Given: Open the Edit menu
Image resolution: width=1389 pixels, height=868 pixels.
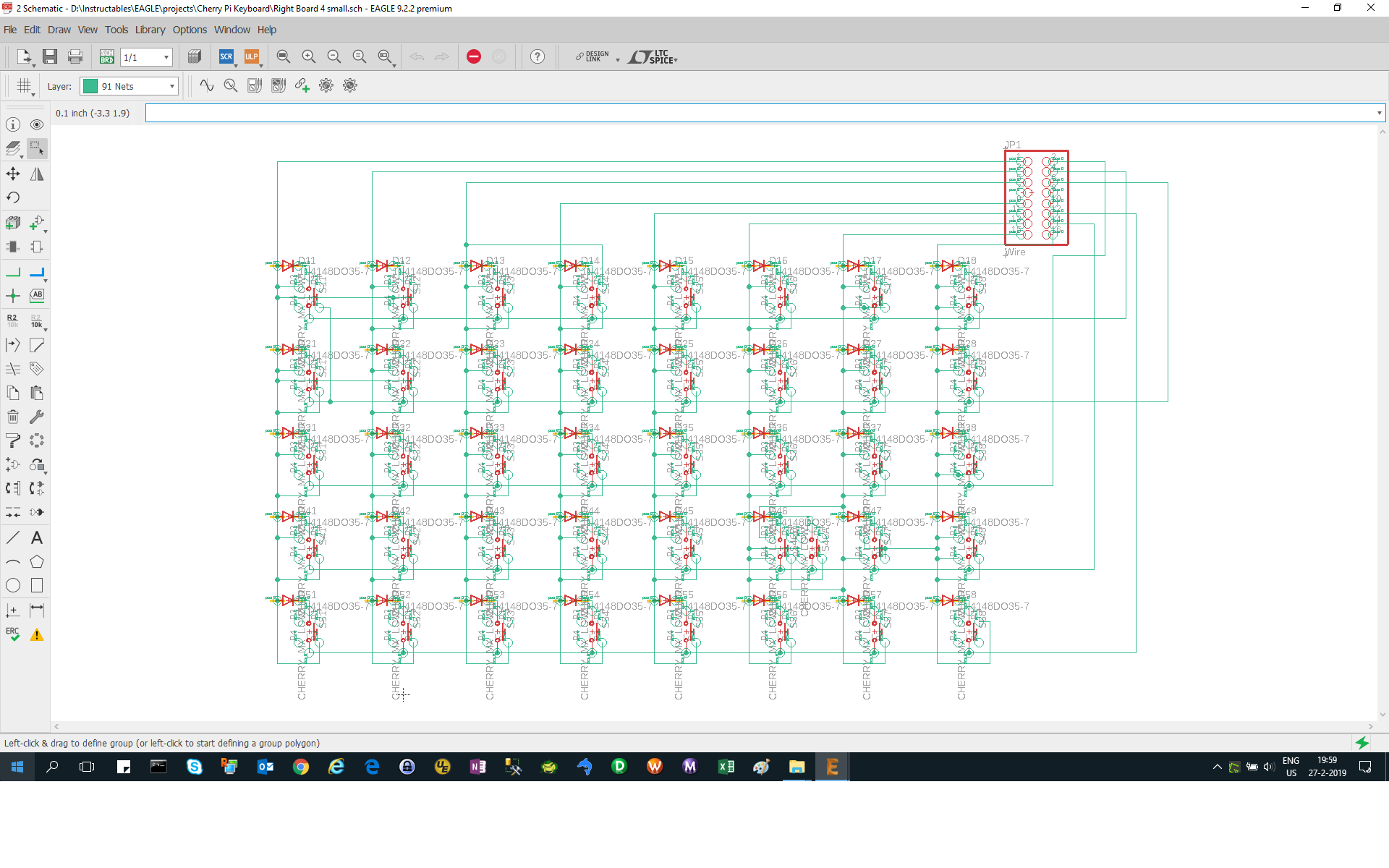Looking at the screenshot, I should [x=32, y=30].
